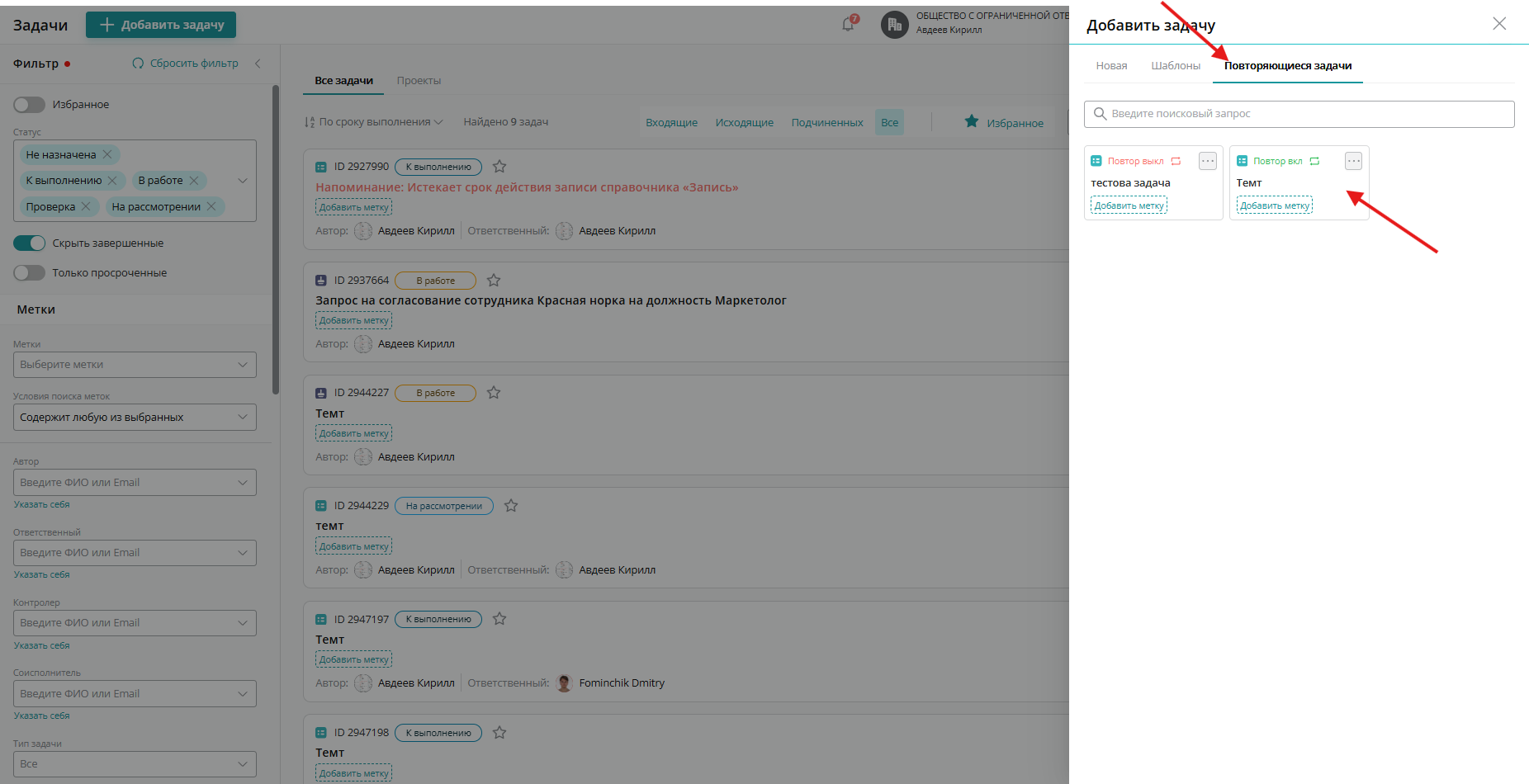This screenshot has width=1529, height=784.
Task: Star task ID 2927990 as favorite
Action: [499, 166]
